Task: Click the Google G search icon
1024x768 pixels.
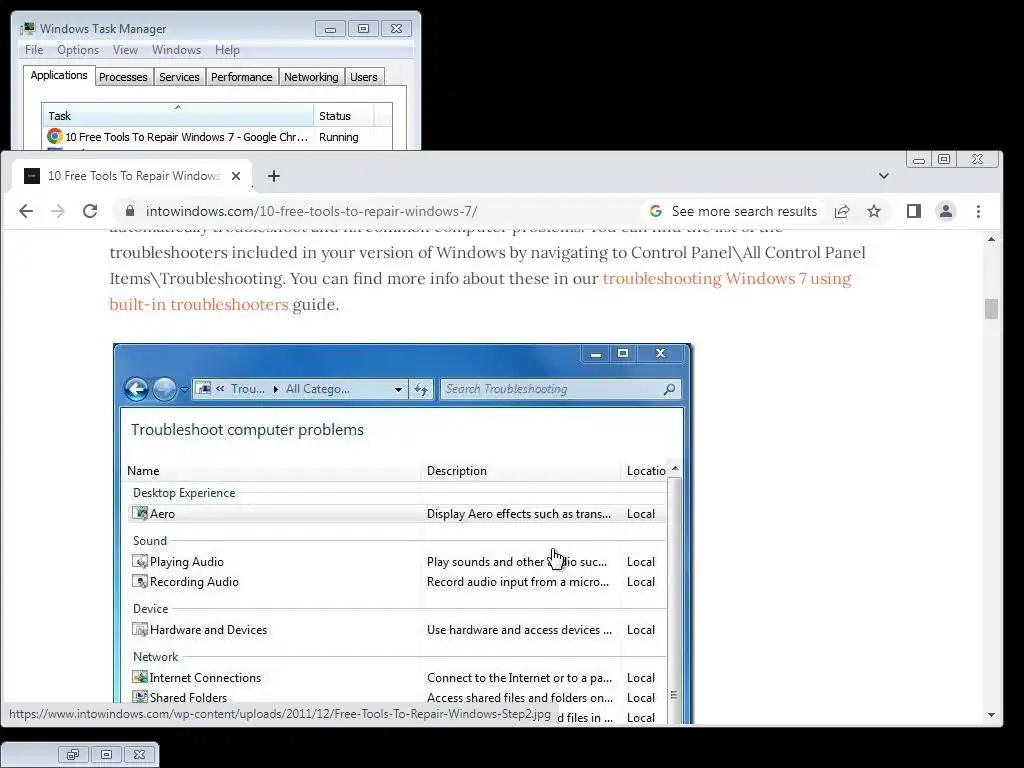Action: 656,211
